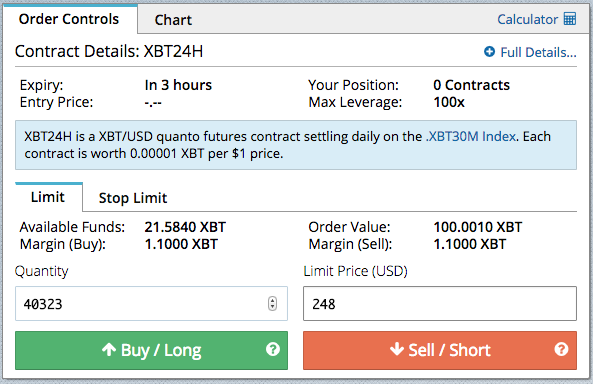Select the Limit order tab
Screen dimensions: 593x384
point(48,197)
